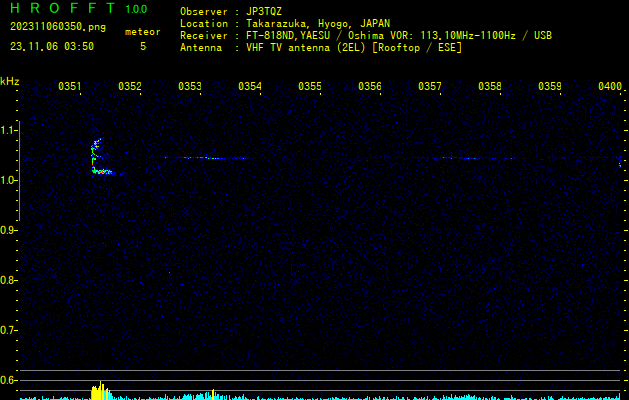
Task: Click the 0358 time marker
Action: click(x=490, y=87)
